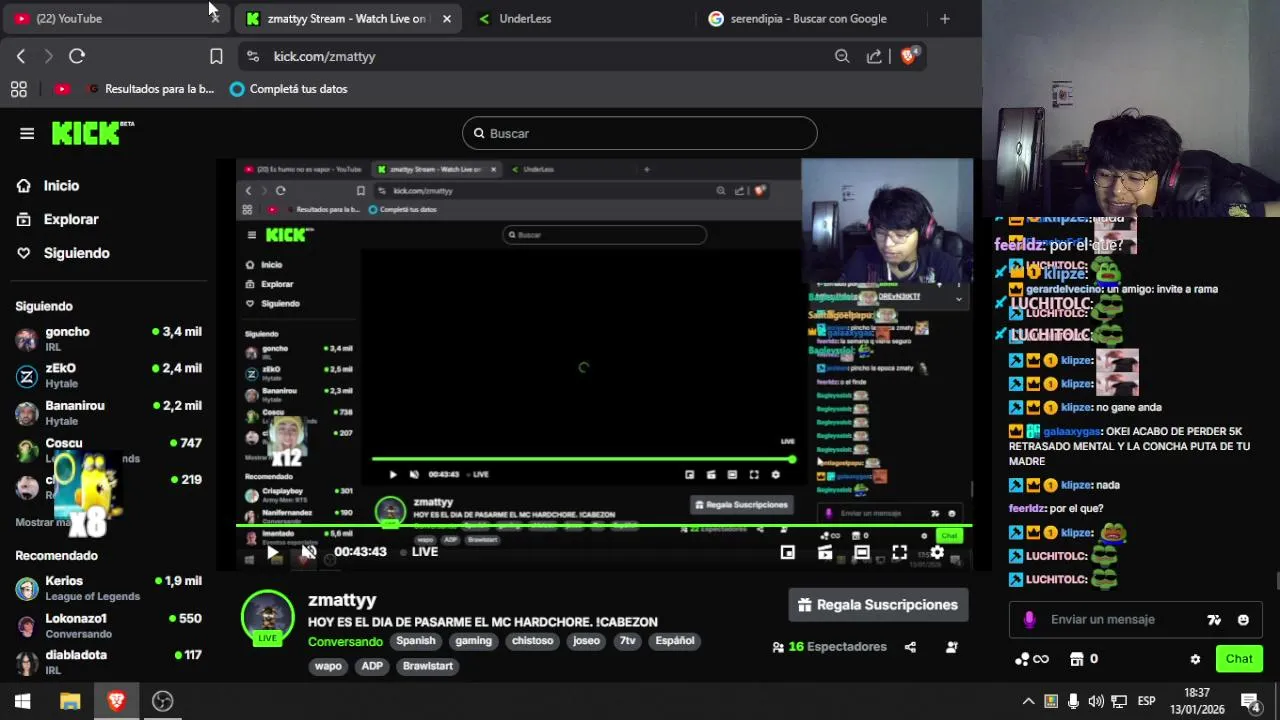Viewport: 1280px width, 720px height.
Task: Select the ADP tag
Action: (372, 666)
